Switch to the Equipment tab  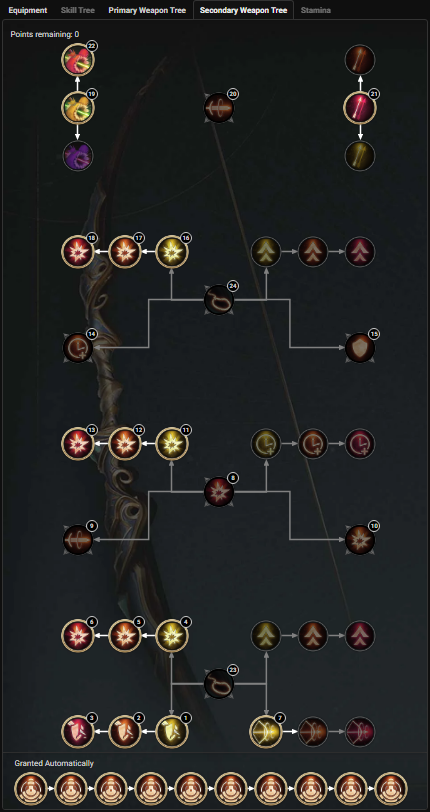tap(27, 10)
